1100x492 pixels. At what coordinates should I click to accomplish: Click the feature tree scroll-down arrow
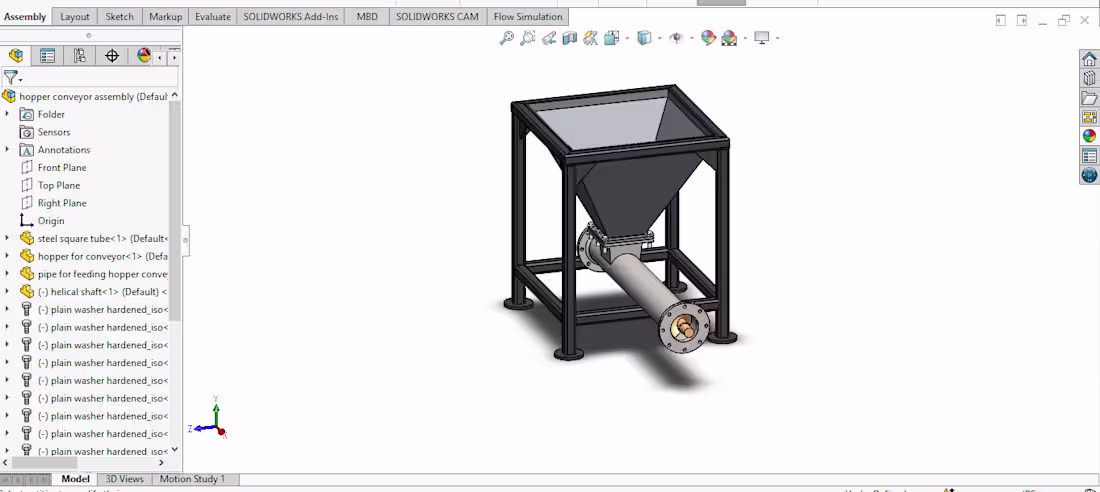[x=175, y=450]
